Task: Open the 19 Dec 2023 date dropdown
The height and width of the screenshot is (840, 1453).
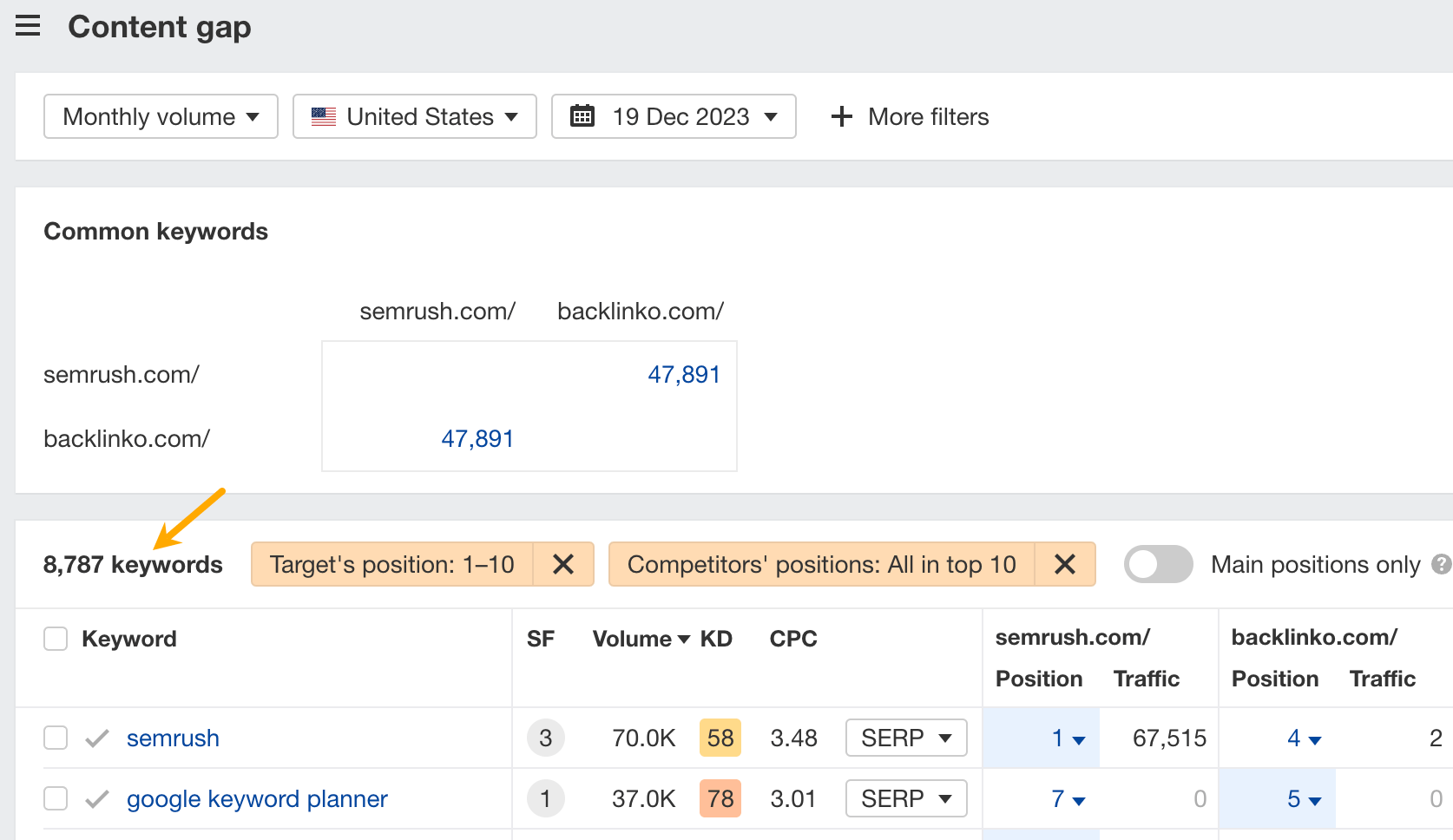Action: [x=673, y=116]
